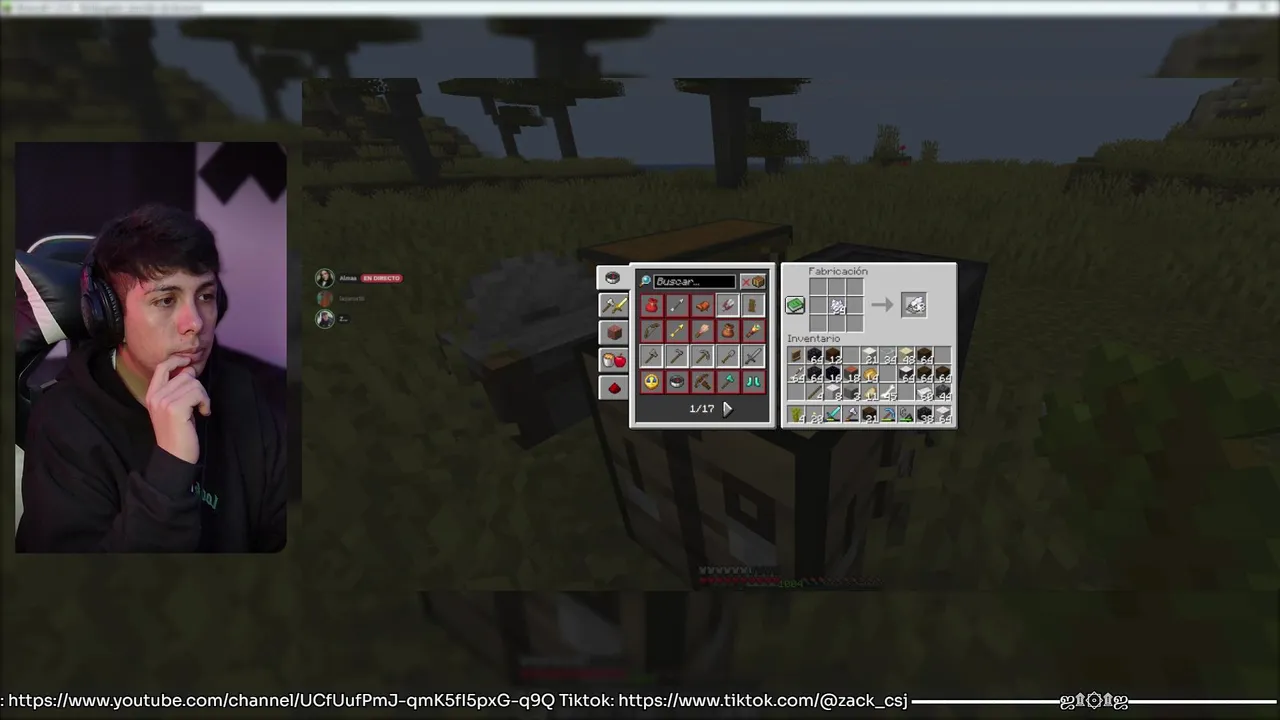Take the crafted item from output slot

point(914,305)
